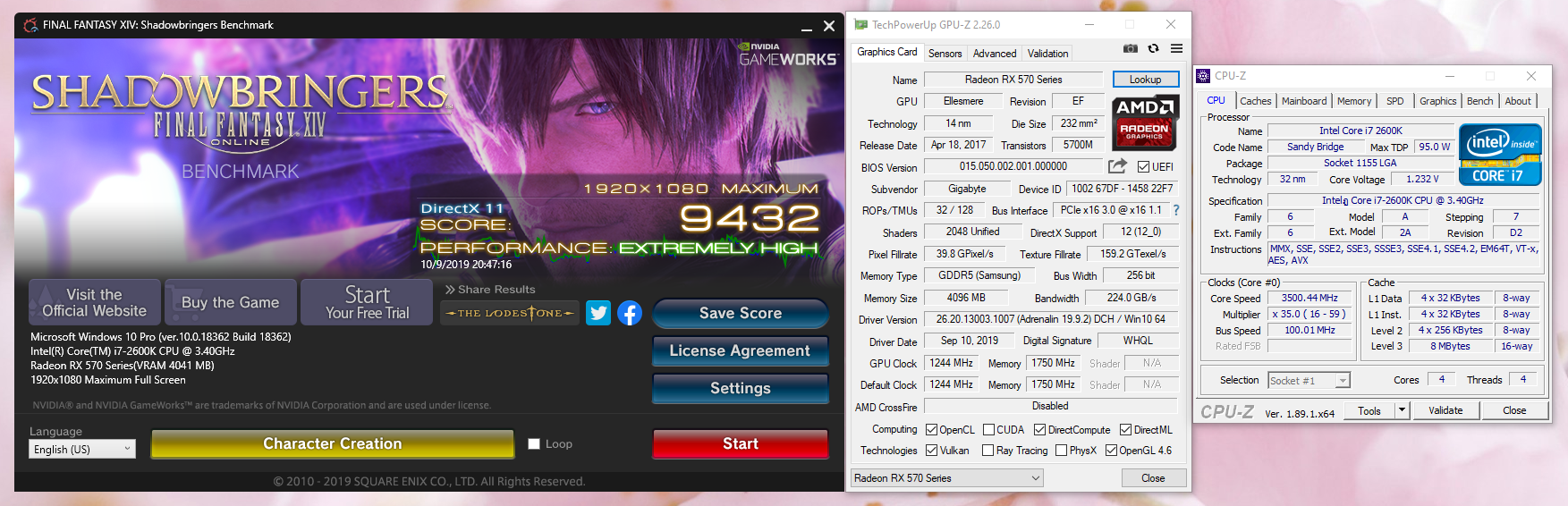Toggle Ray Tracing checkbox
The image size is (1568, 506).
(987, 451)
